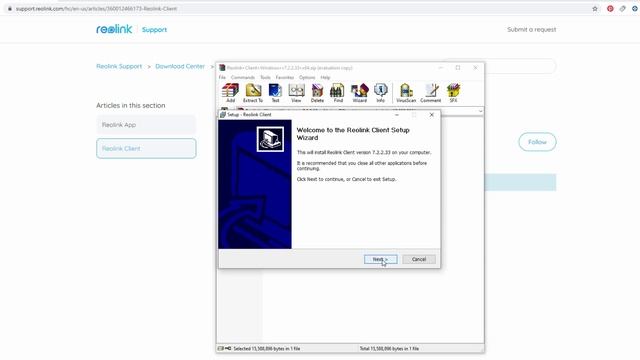This screenshot has height=360, width=640.
Task: Click the WinRAR status bar drive icon
Action: 221,349
